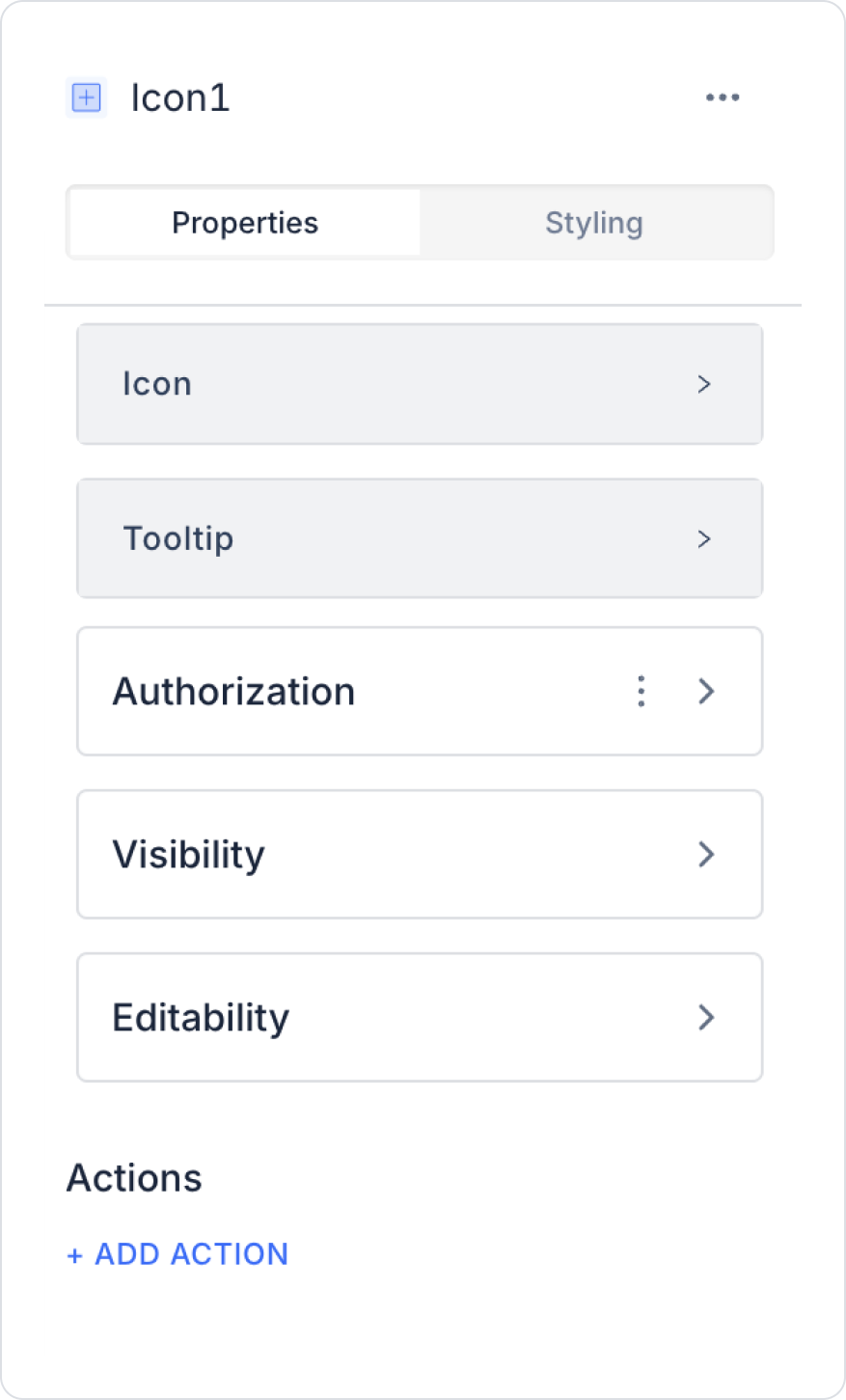The height and width of the screenshot is (1400, 846).
Task: Open the Icon settings section label
Action: point(157,384)
